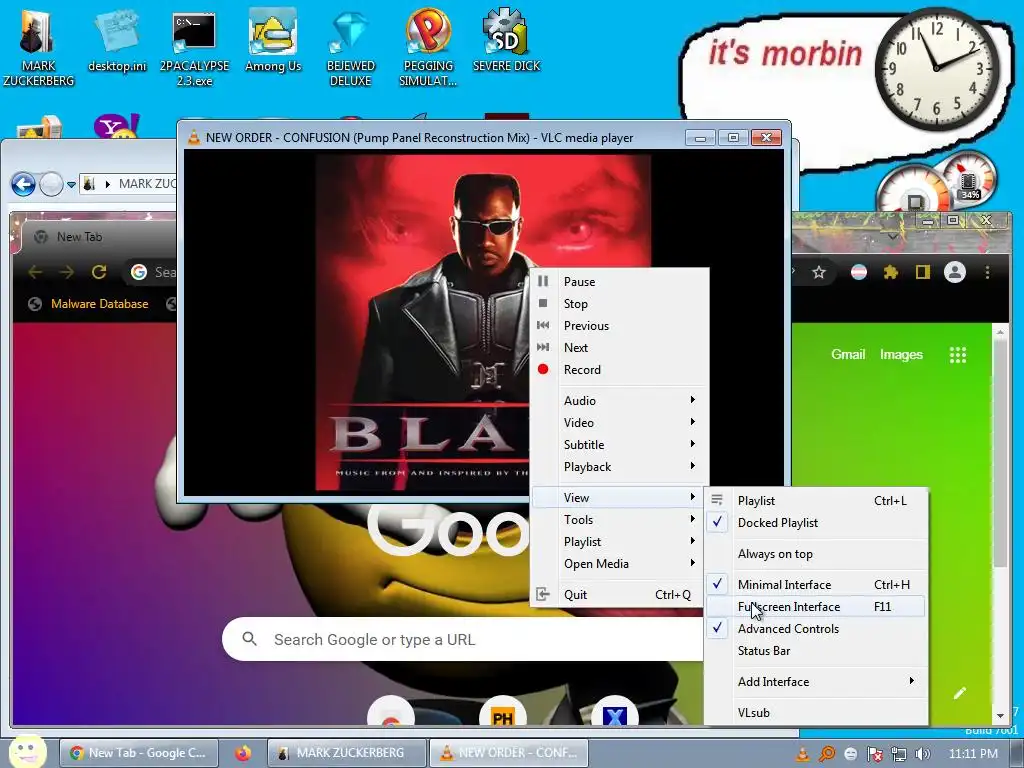The width and height of the screenshot is (1024, 768).
Task: Click the customize pencil icon in Chrome
Action: point(959,693)
